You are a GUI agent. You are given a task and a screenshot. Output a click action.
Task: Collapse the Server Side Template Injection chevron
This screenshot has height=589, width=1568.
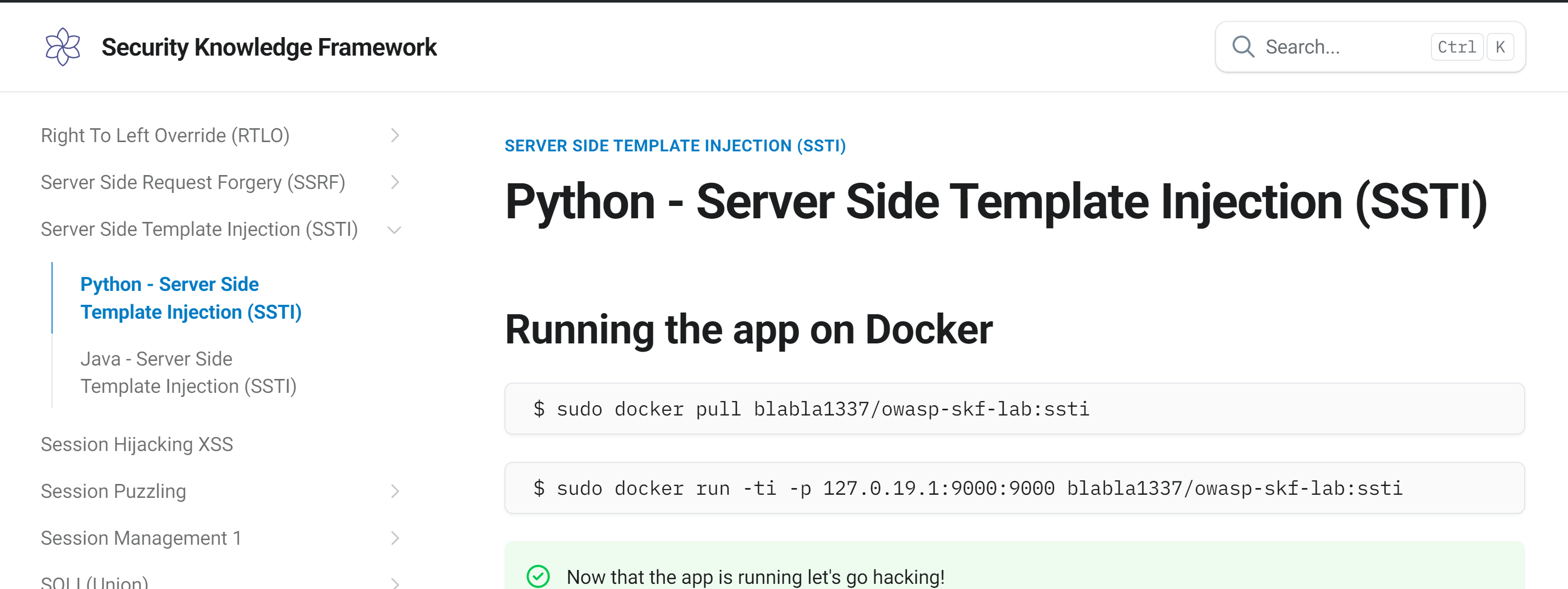(394, 230)
